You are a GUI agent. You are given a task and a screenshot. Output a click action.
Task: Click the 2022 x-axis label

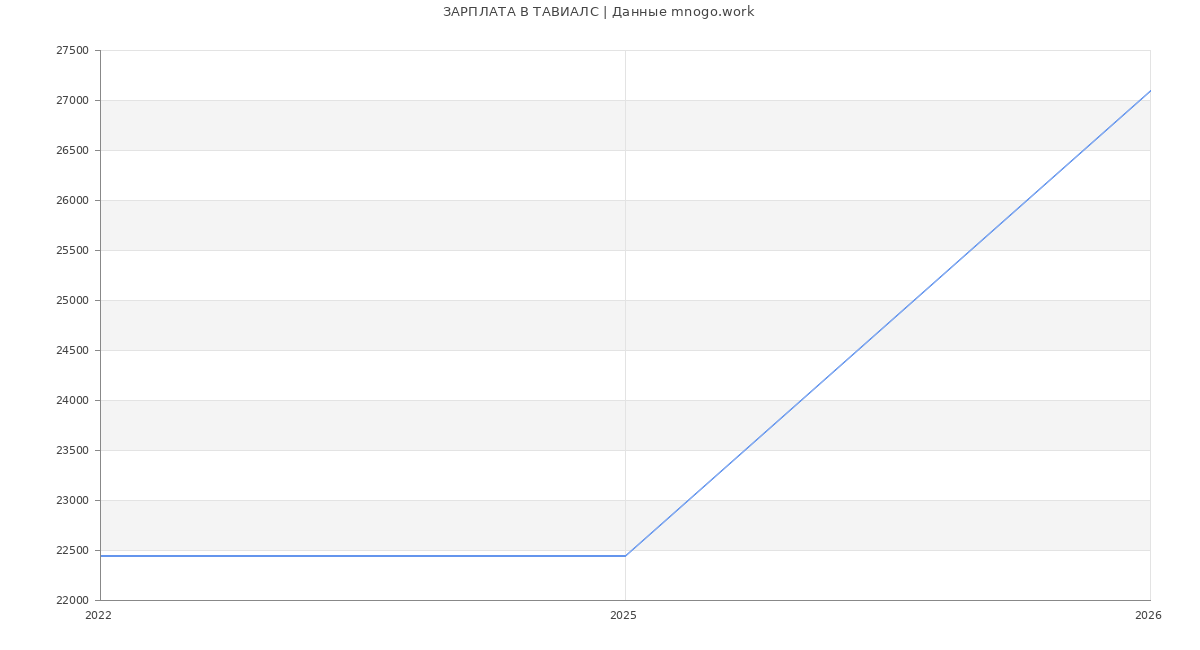(x=99, y=616)
